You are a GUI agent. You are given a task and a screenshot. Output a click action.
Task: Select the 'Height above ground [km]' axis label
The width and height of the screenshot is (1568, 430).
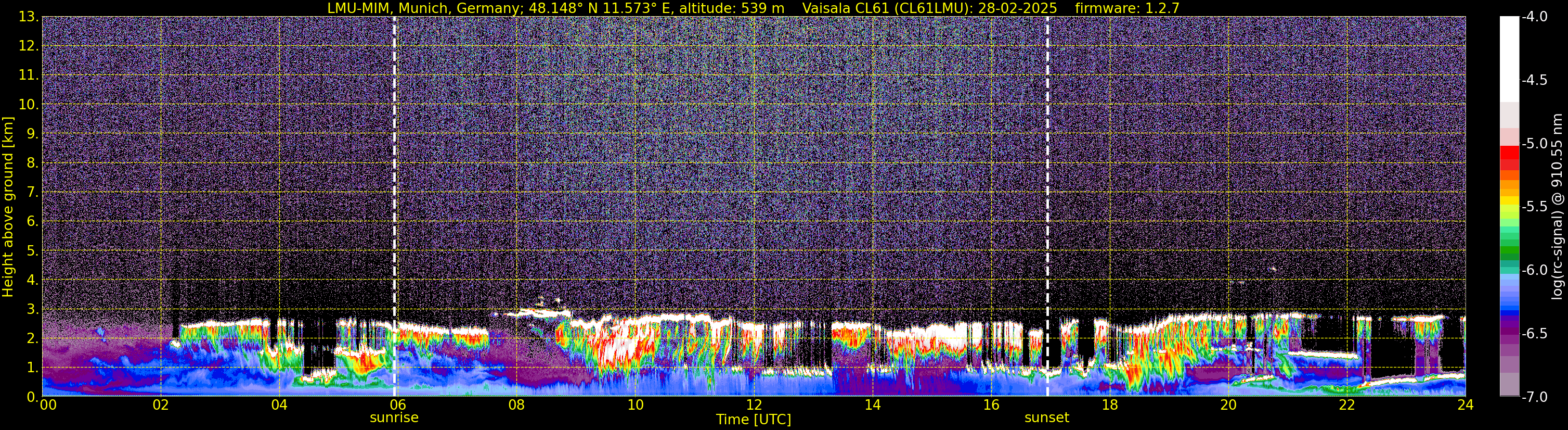coord(8,207)
